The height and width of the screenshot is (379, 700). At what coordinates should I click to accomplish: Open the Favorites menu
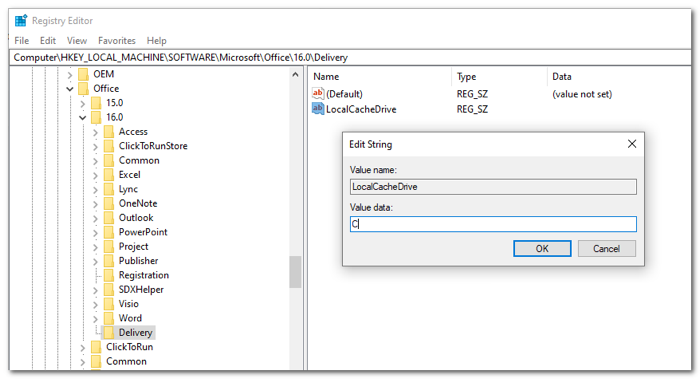[x=117, y=41]
